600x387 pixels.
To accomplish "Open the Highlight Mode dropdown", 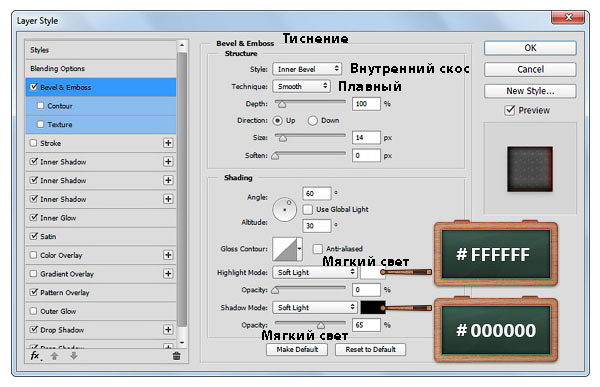I will [315, 272].
